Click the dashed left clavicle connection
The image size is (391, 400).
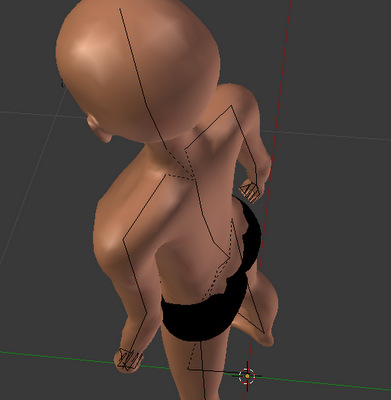[x=180, y=177]
